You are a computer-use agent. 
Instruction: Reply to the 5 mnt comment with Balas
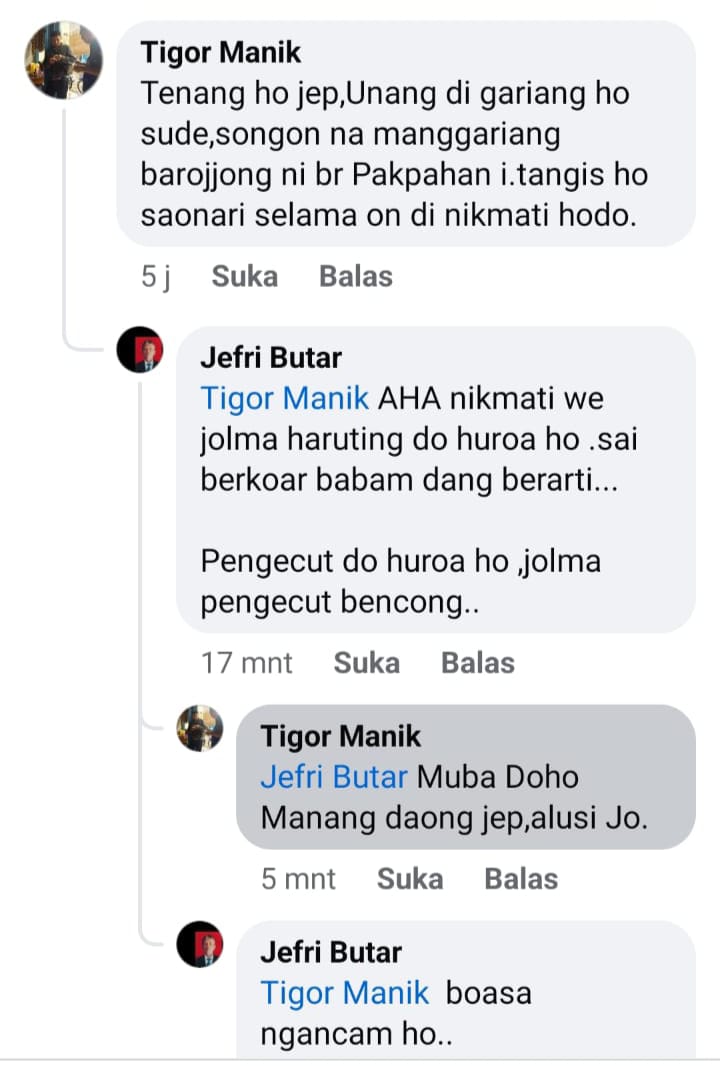tap(521, 879)
